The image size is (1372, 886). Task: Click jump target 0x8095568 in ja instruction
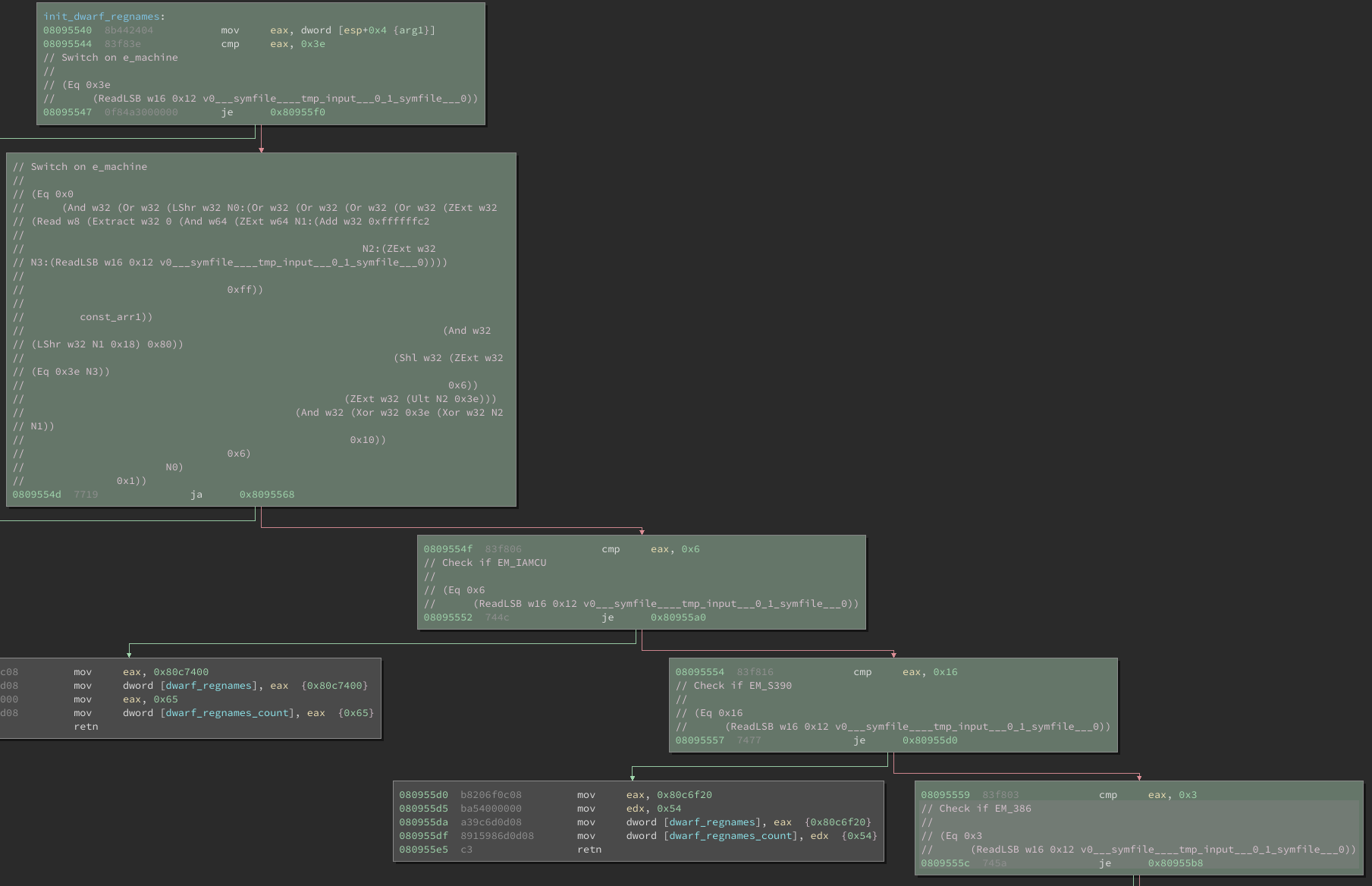pyautogui.click(x=266, y=494)
